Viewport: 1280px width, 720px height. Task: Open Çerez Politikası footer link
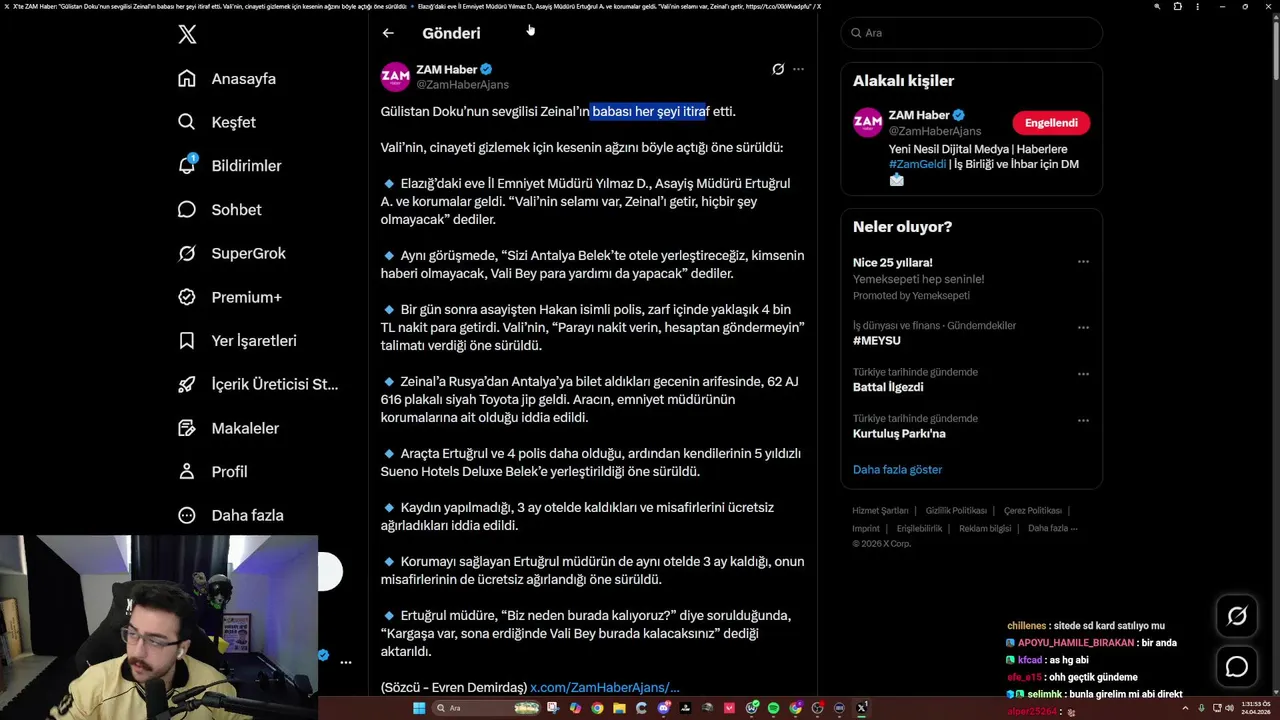click(x=1033, y=511)
